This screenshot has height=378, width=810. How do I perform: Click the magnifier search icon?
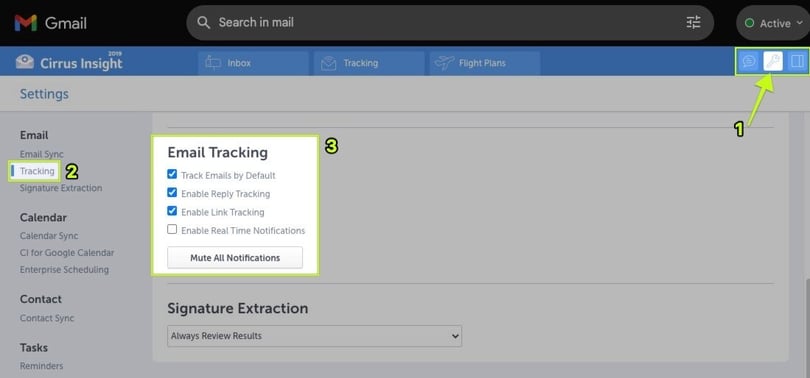click(x=204, y=22)
